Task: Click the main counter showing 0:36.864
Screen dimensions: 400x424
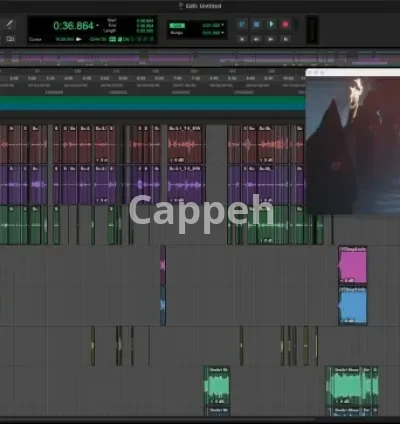Action: click(74, 26)
